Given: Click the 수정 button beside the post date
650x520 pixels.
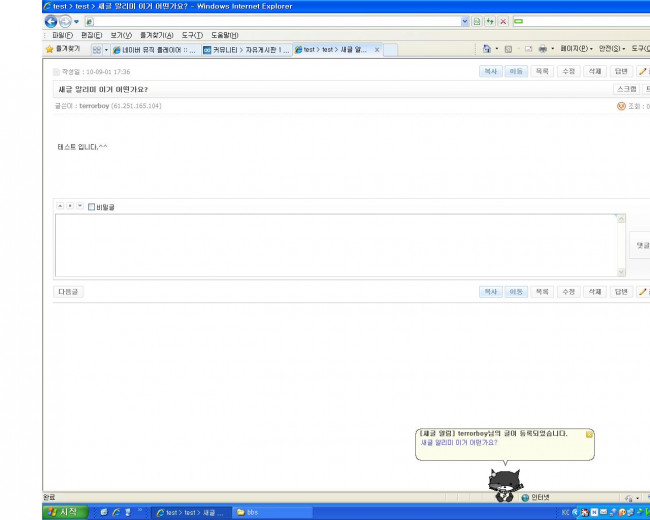Looking at the screenshot, I should click(x=568, y=71).
